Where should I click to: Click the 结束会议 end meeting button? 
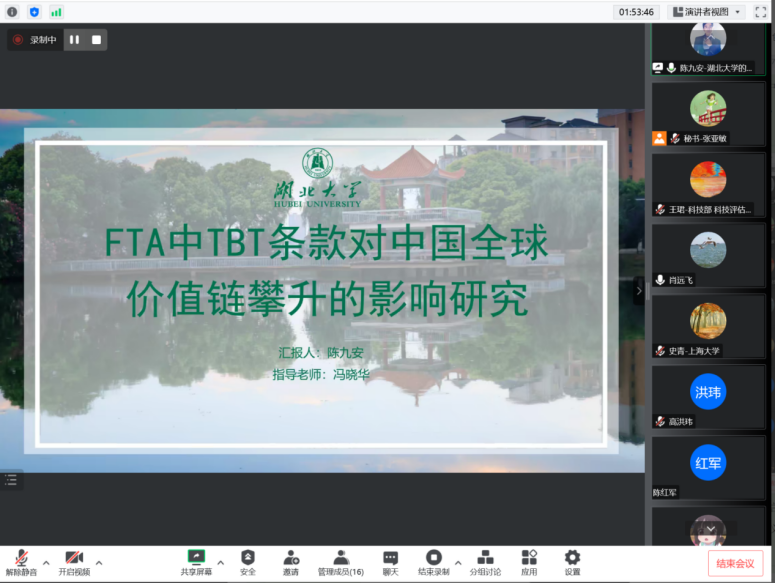[735, 564]
